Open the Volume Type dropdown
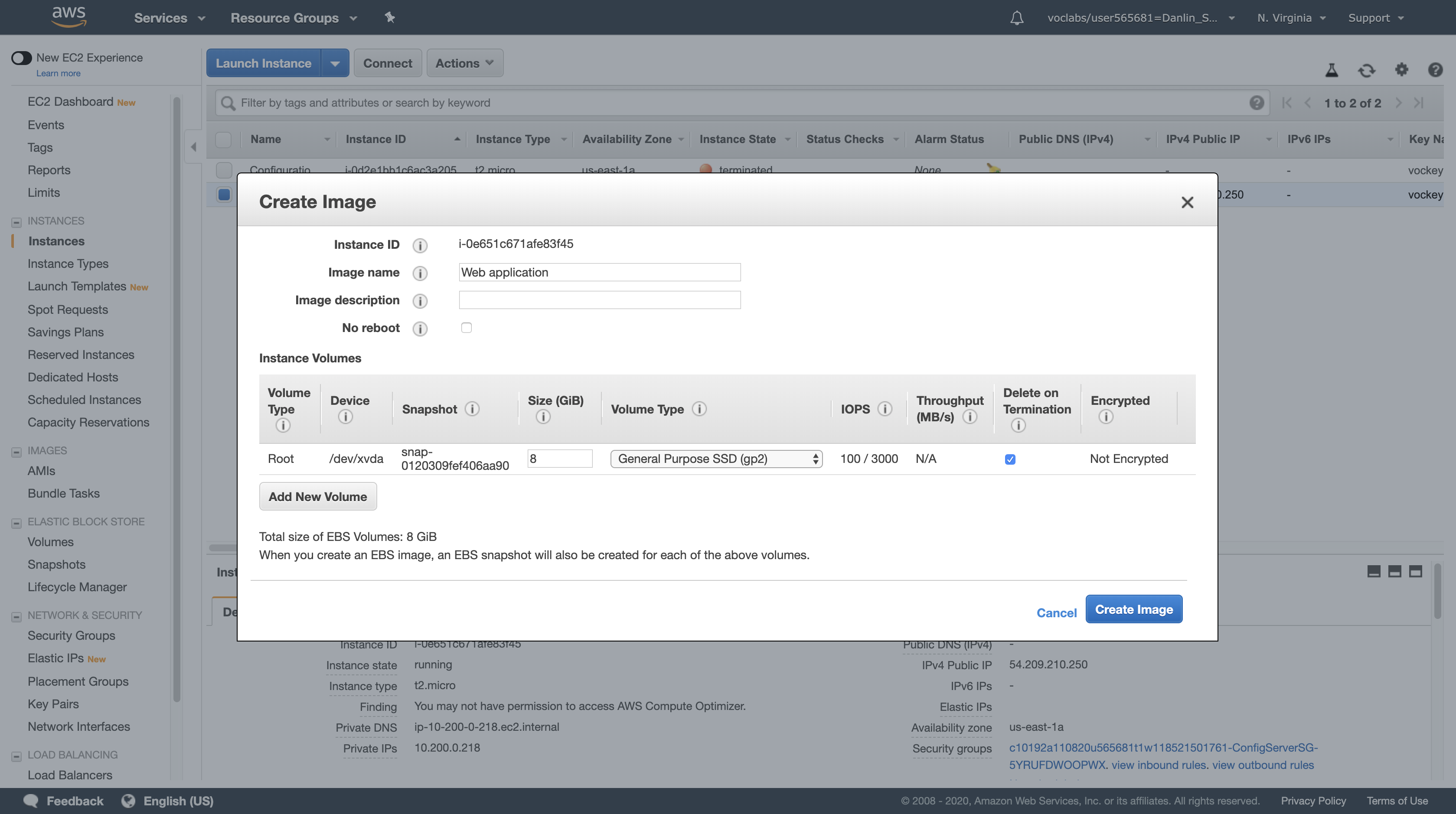This screenshot has height=814, width=1456. (715, 459)
